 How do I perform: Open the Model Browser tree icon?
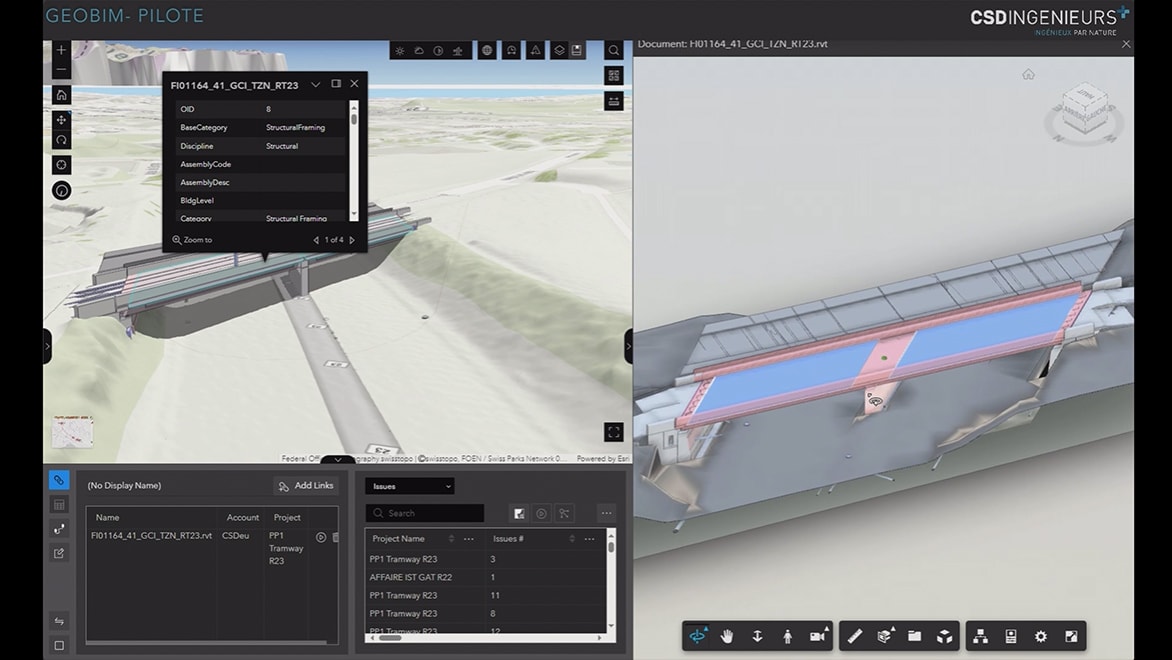coord(980,636)
